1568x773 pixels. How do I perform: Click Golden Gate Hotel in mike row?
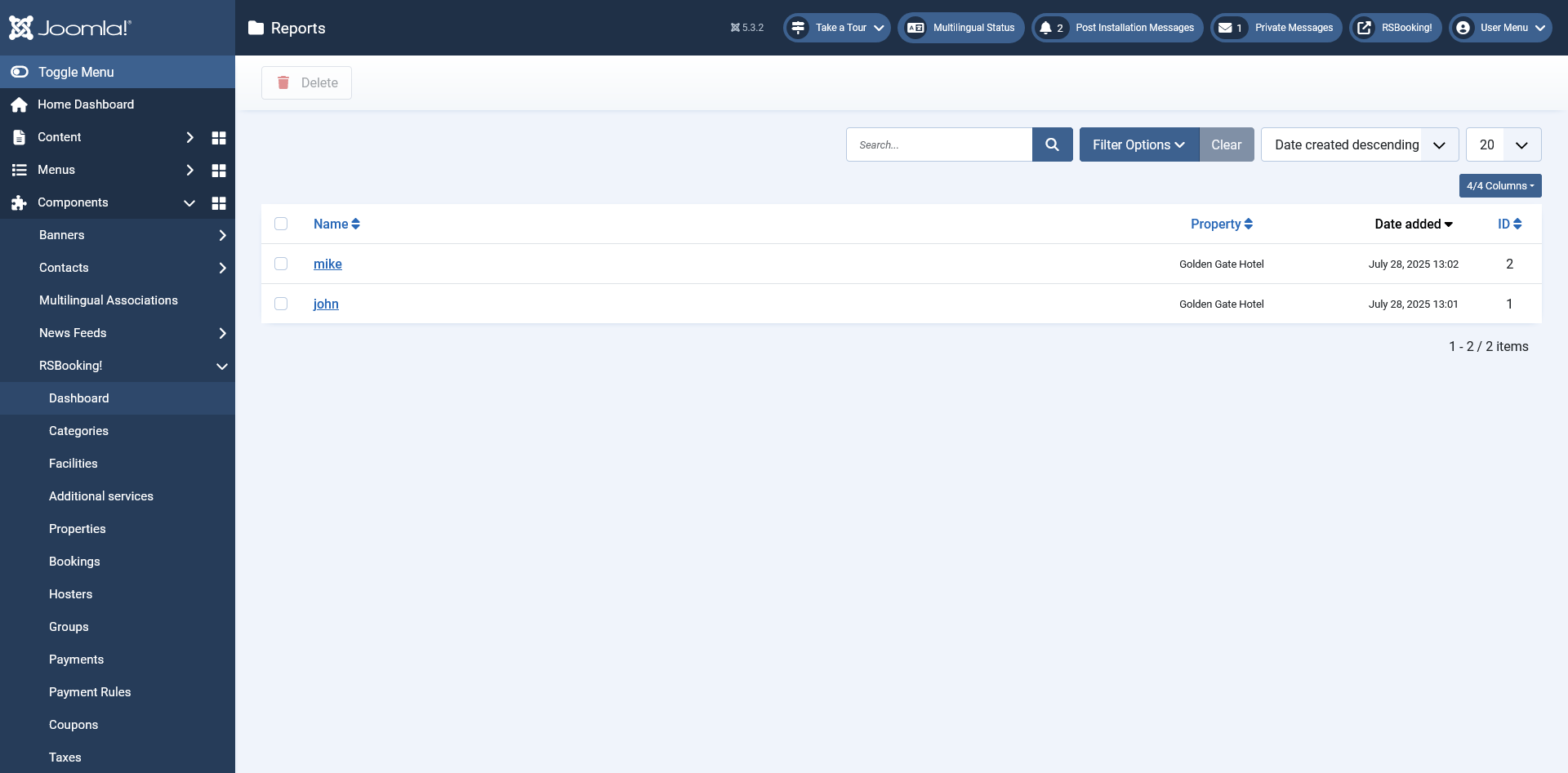[1222, 264]
